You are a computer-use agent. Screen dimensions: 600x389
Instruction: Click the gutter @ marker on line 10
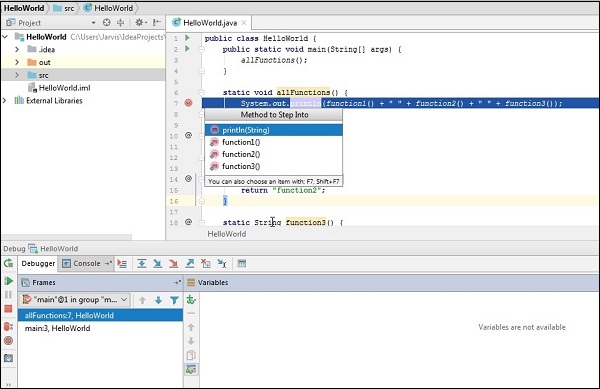[188, 135]
